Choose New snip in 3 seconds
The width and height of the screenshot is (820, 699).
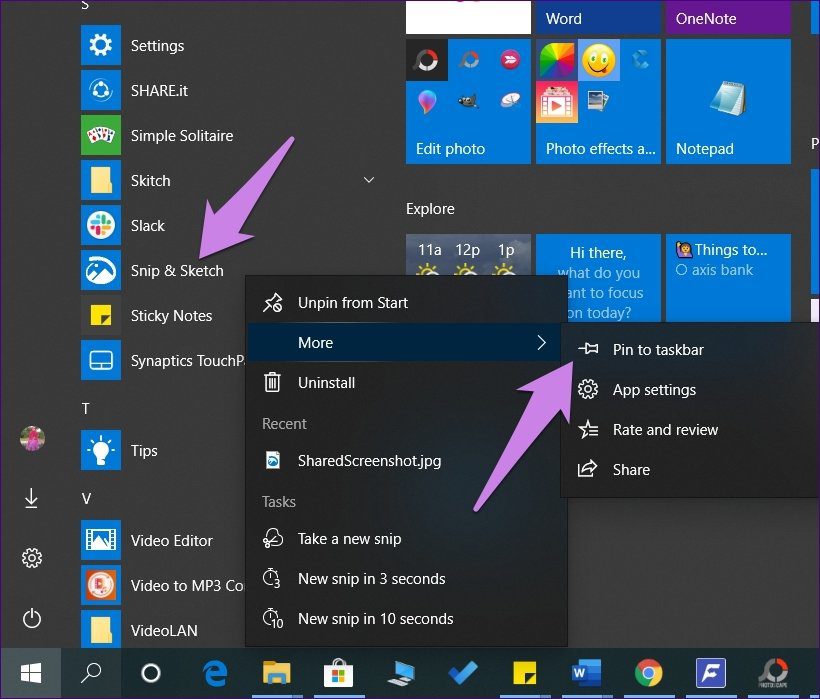click(x=406, y=578)
